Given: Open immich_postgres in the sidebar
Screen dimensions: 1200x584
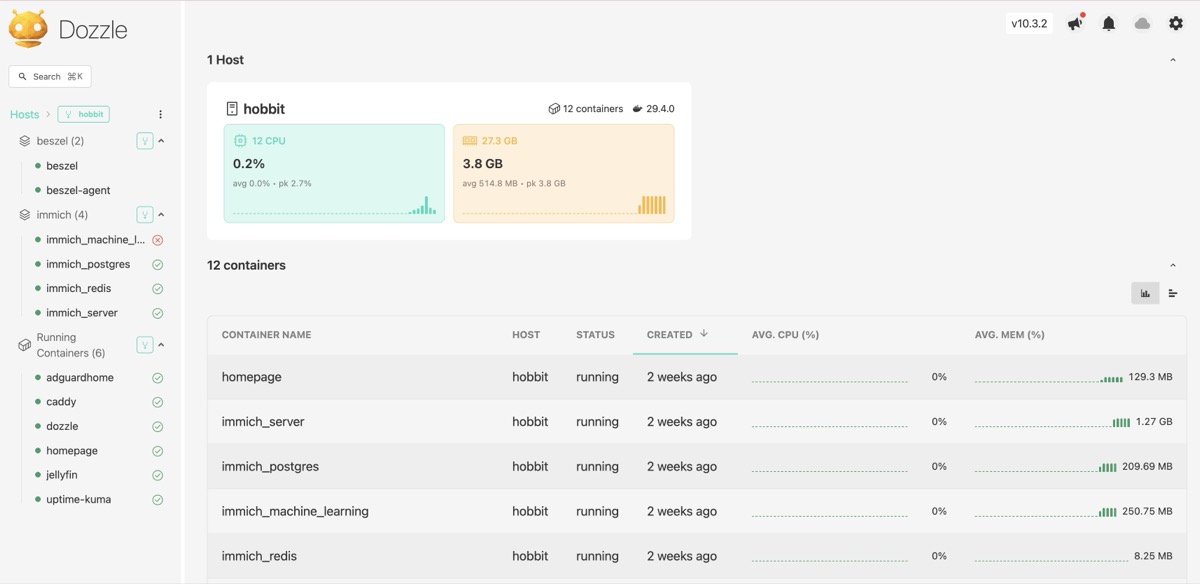Looking at the screenshot, I should (88, 264).
